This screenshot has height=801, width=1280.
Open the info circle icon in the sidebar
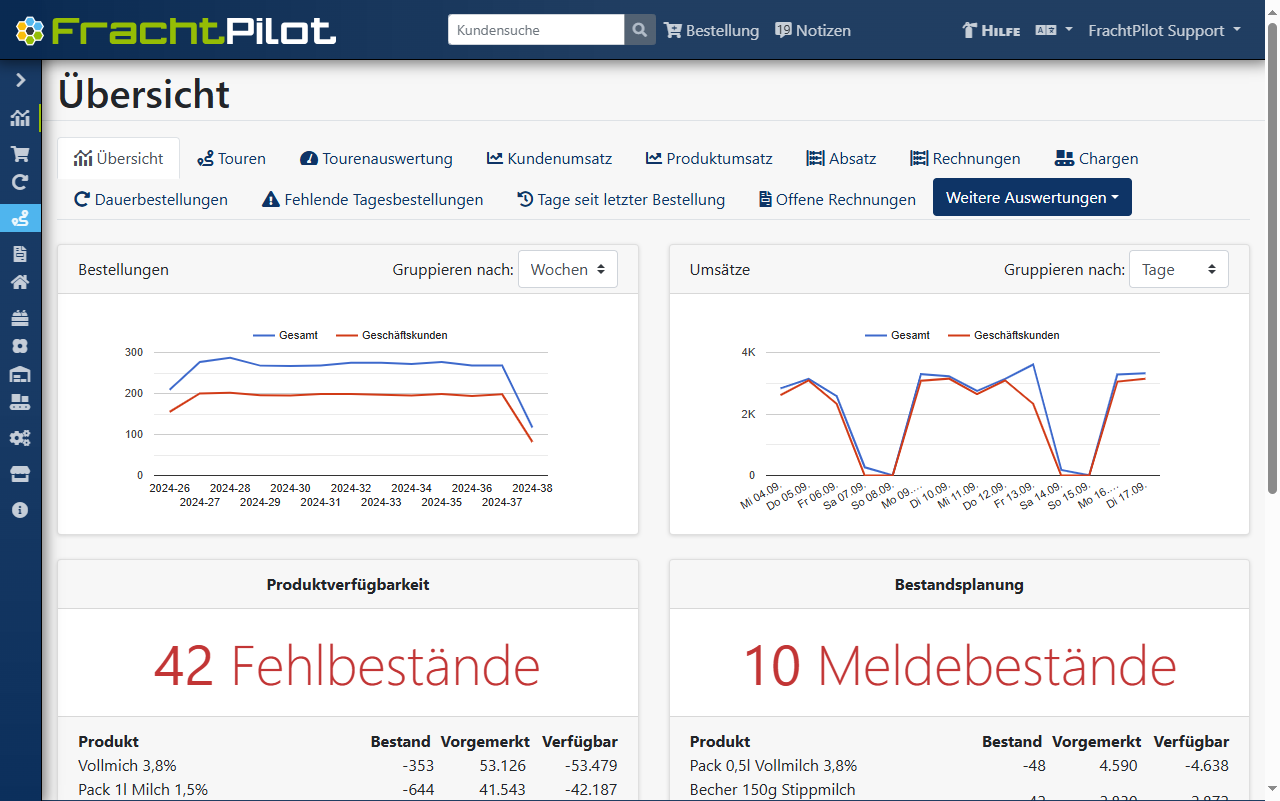(20, 510)
